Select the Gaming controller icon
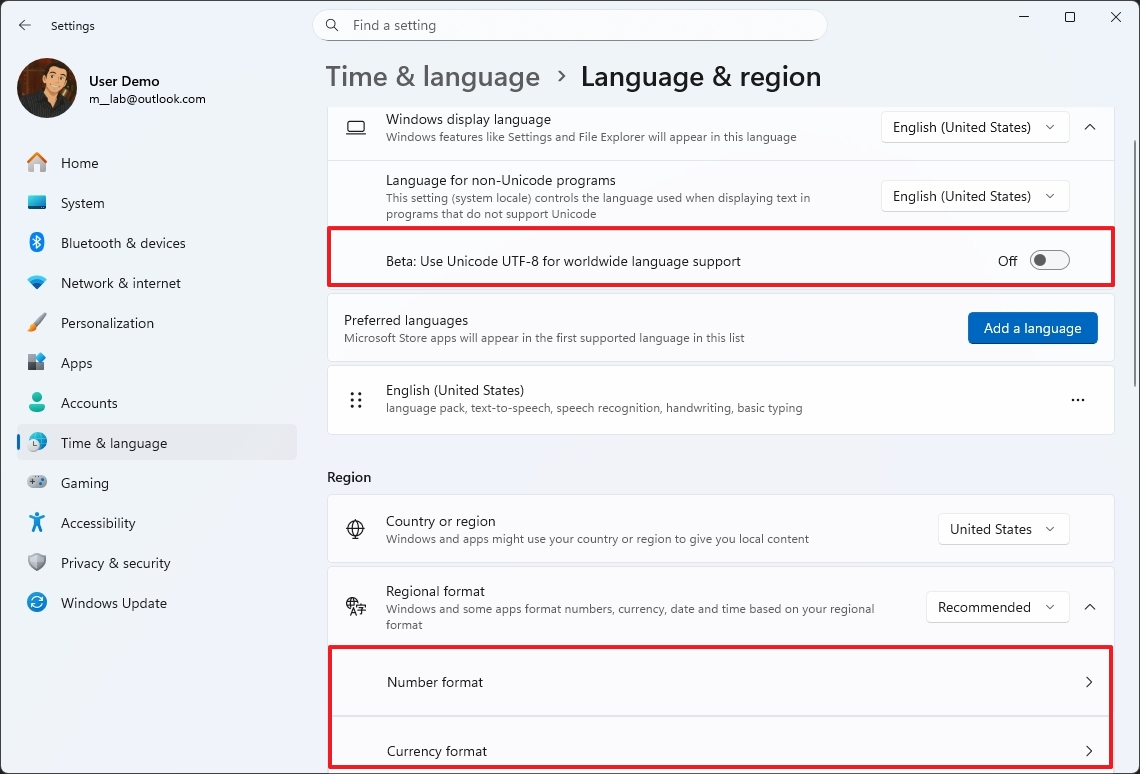 click(x=37, y=483)
